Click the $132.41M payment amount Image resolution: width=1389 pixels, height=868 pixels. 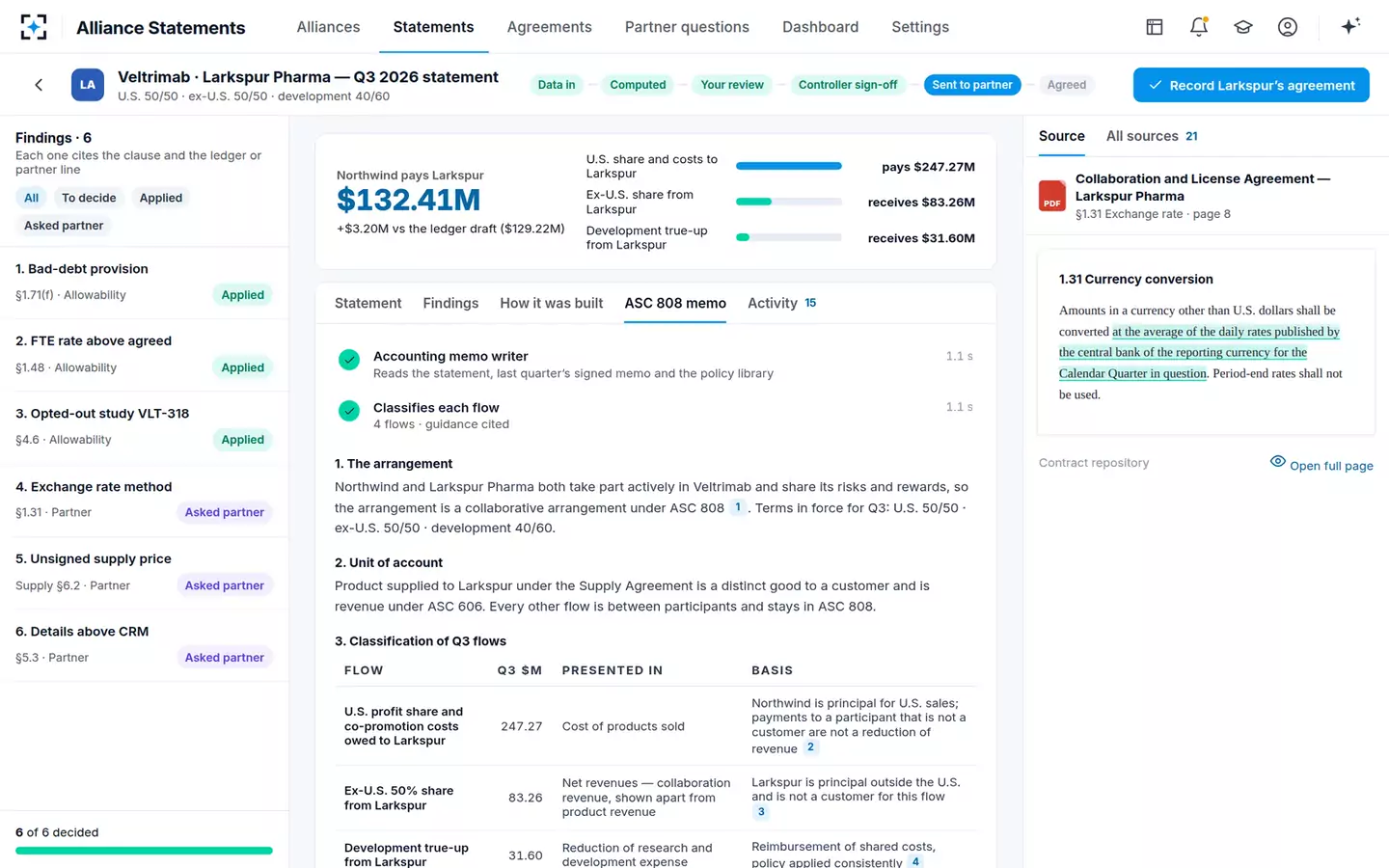pyautogui.click(x=408, y=200)
